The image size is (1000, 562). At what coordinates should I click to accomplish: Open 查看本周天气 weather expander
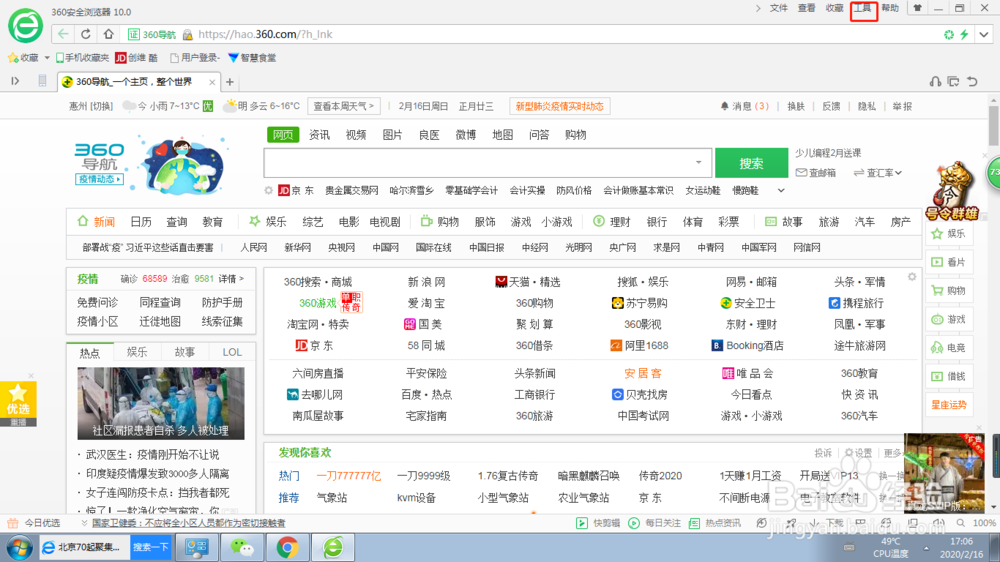[344, 106]
